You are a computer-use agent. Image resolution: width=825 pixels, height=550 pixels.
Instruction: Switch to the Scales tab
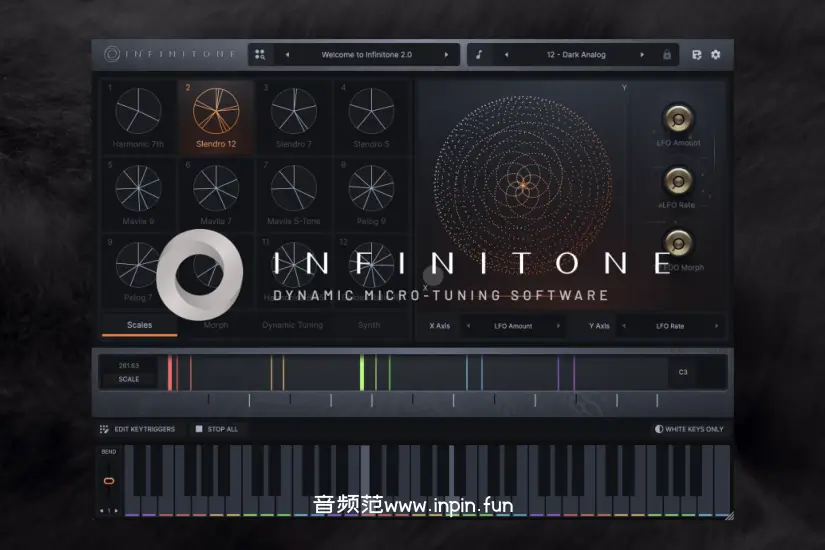click(139, 325)
